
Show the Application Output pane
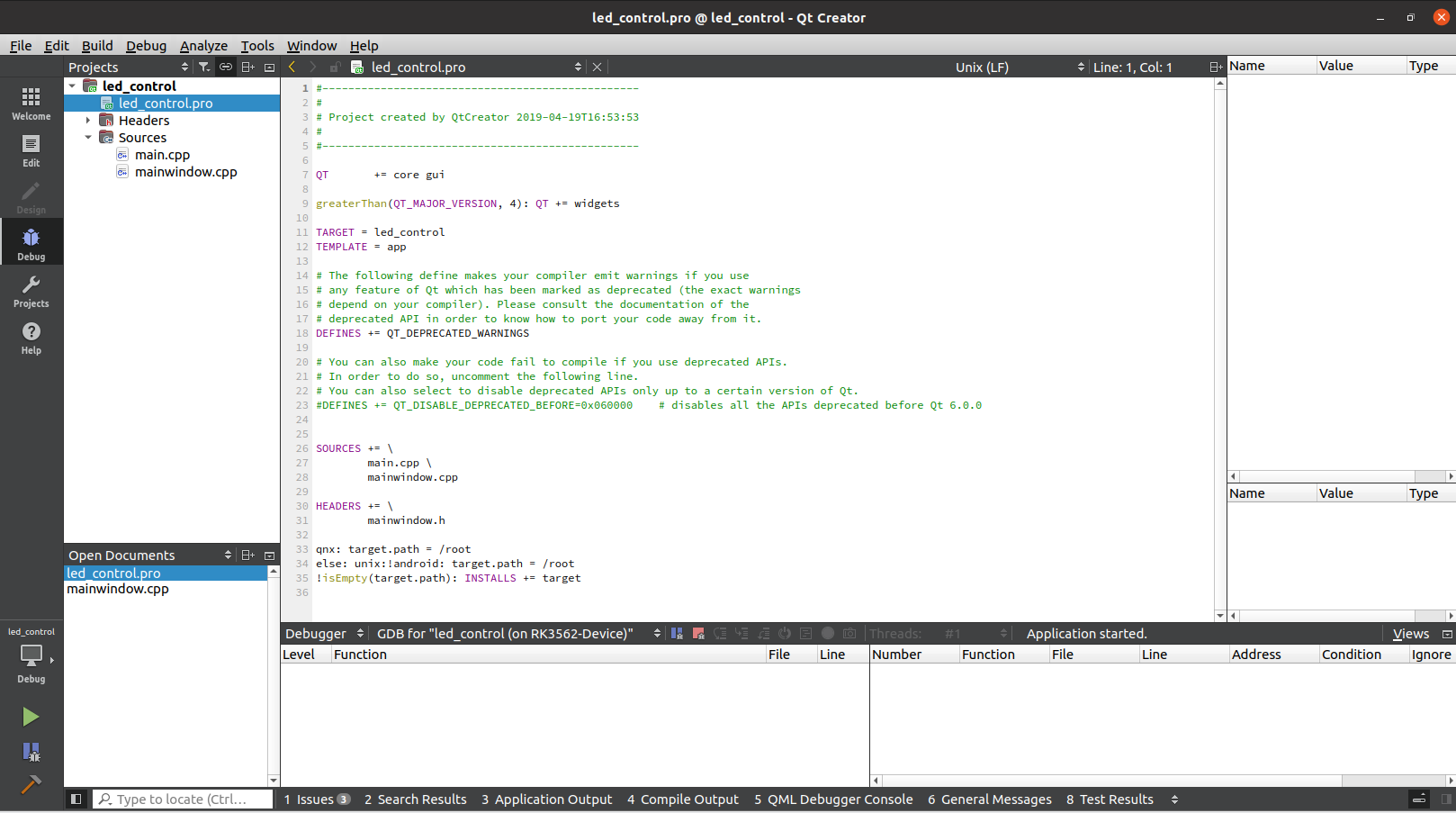click(x=546, y=799)
